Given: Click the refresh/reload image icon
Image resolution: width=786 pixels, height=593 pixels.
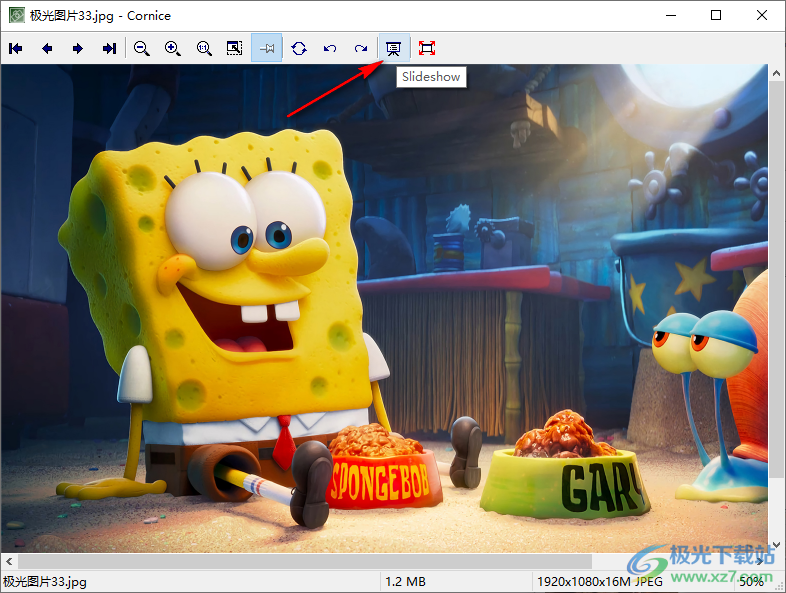Looking at the screenshot, I should (299, 48).
